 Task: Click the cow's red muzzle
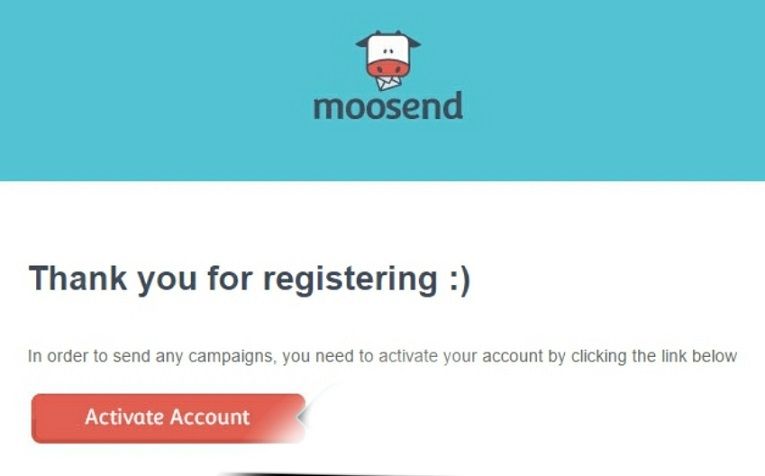388,68
